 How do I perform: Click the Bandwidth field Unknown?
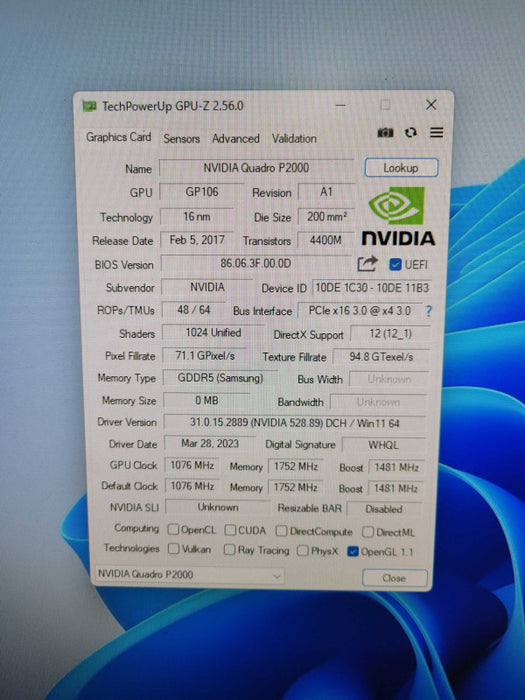coord(378,402)
